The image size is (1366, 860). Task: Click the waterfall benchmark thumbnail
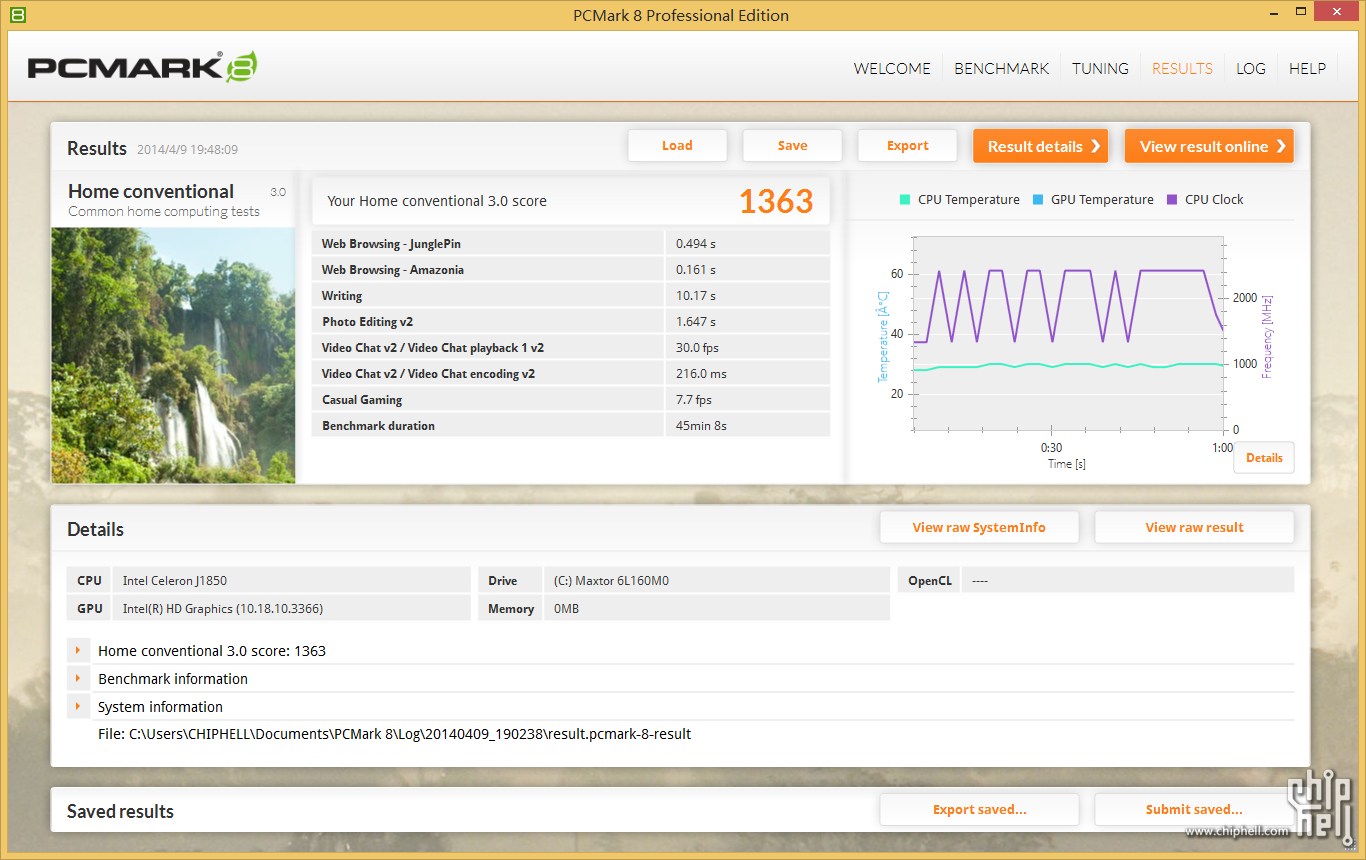click(x=173, y=355)
